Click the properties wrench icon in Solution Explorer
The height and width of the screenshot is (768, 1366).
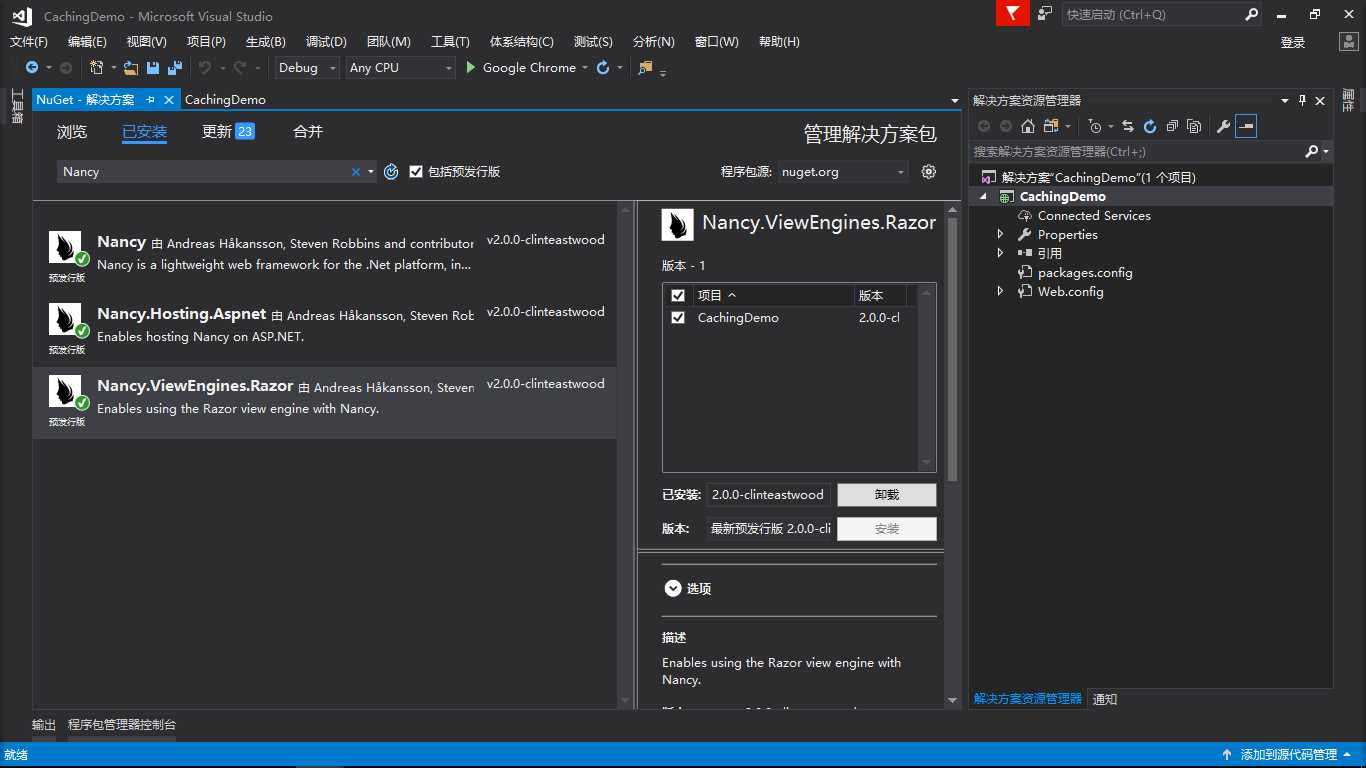[x=1223, y=126]
